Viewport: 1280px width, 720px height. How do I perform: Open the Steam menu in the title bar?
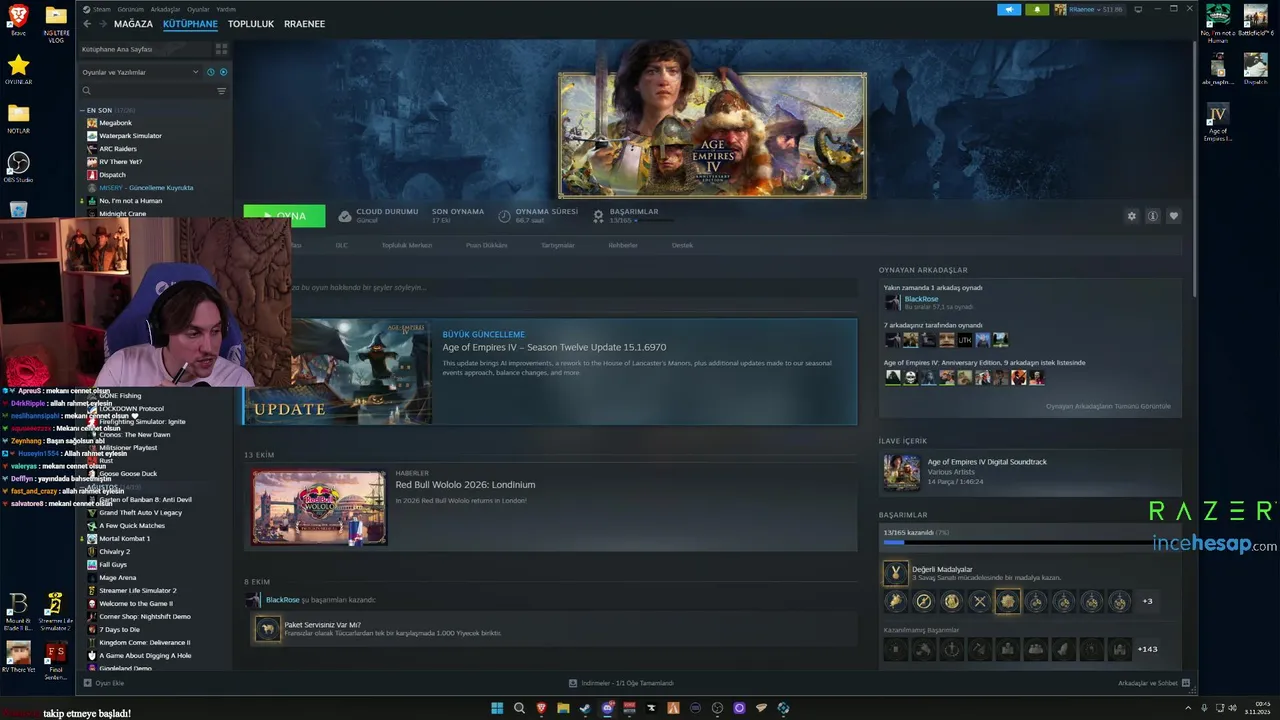click(x=102, y=9)
